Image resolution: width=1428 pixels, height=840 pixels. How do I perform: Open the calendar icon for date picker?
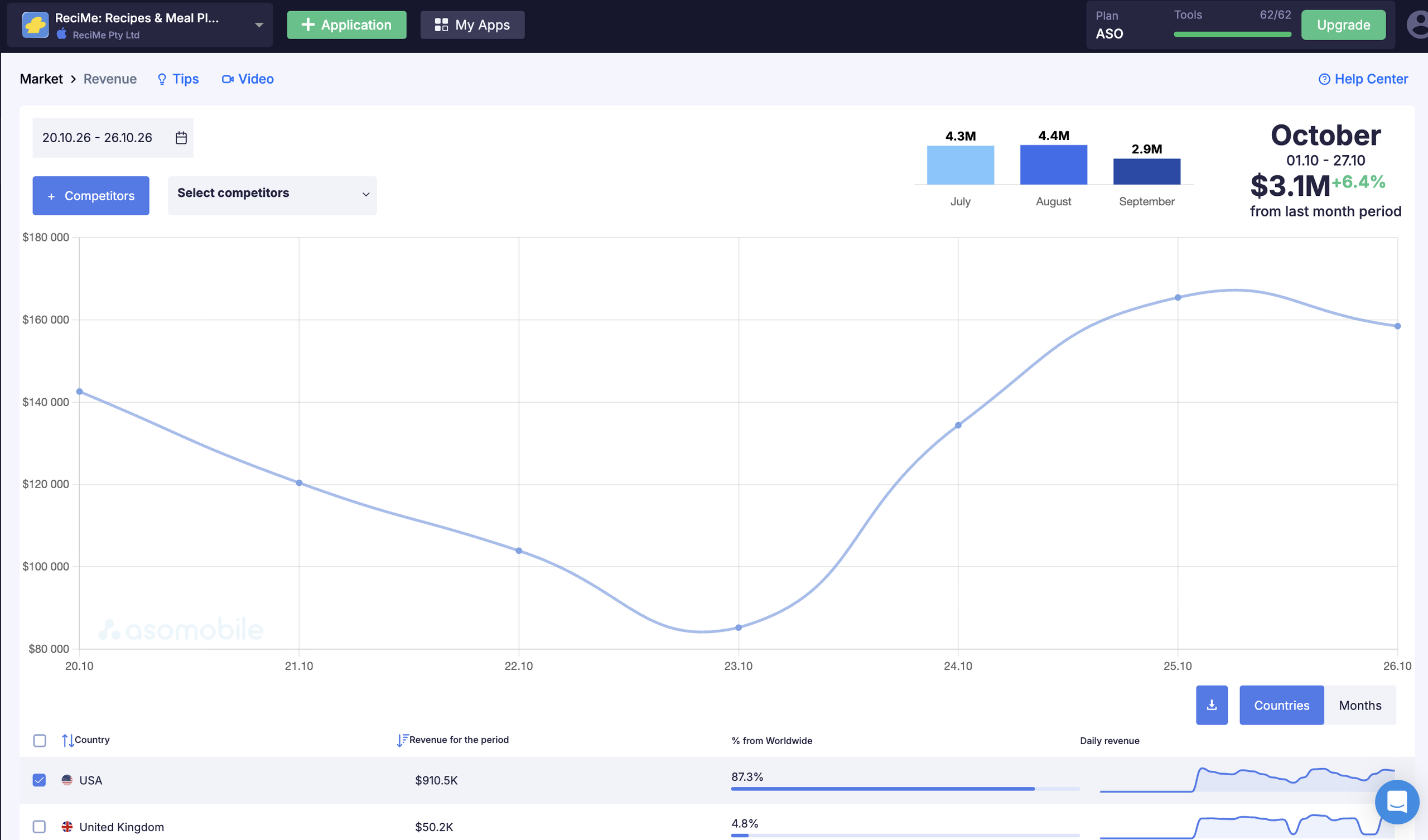(181, 138)
